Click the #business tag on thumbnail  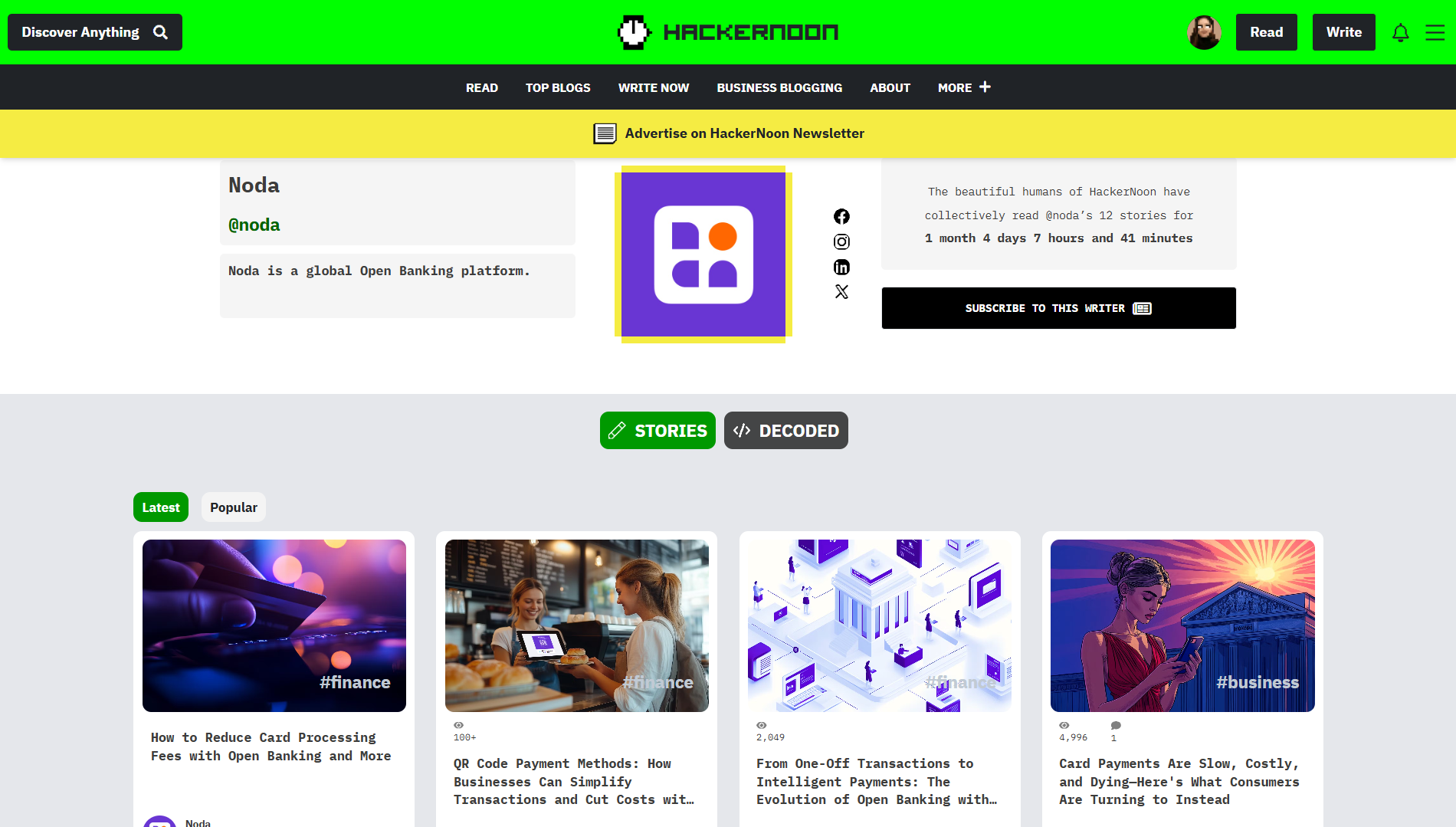[1258, 682]
